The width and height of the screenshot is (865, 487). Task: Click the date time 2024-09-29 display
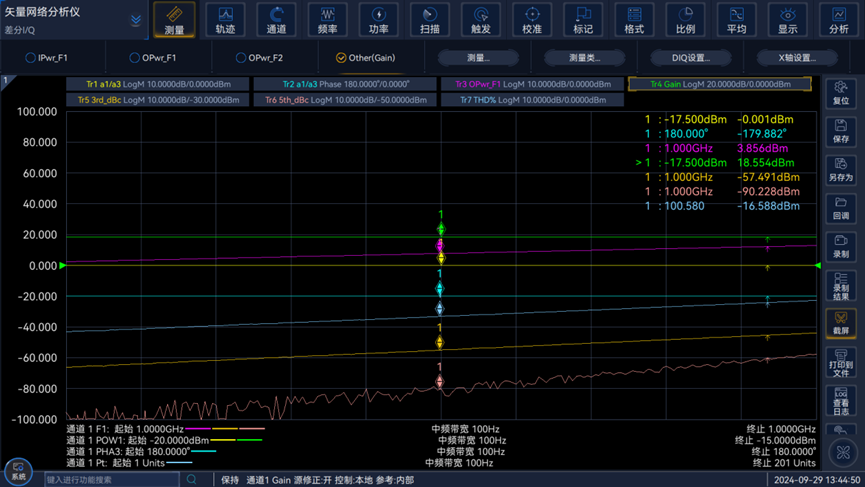click(816, 480)
